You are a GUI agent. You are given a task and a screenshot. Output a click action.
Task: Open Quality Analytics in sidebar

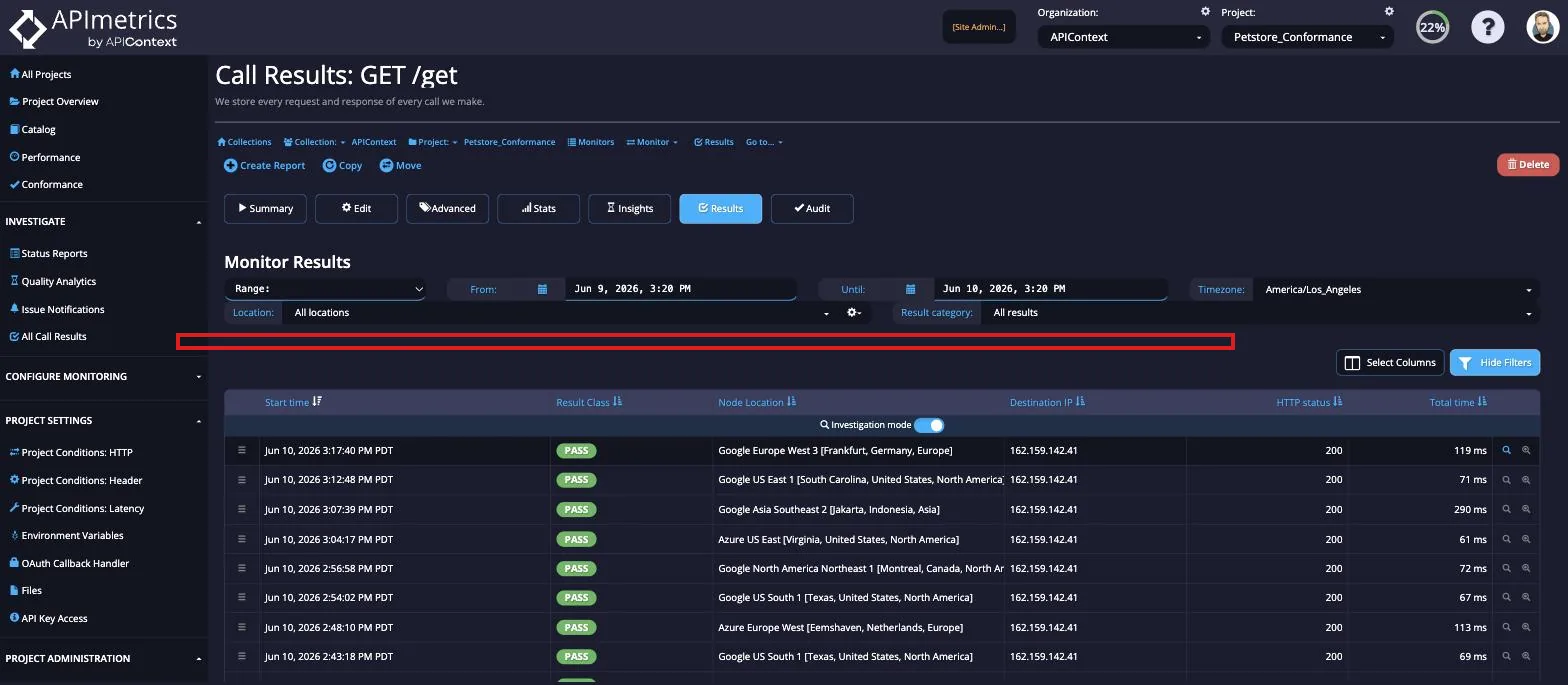coord(52,282)
